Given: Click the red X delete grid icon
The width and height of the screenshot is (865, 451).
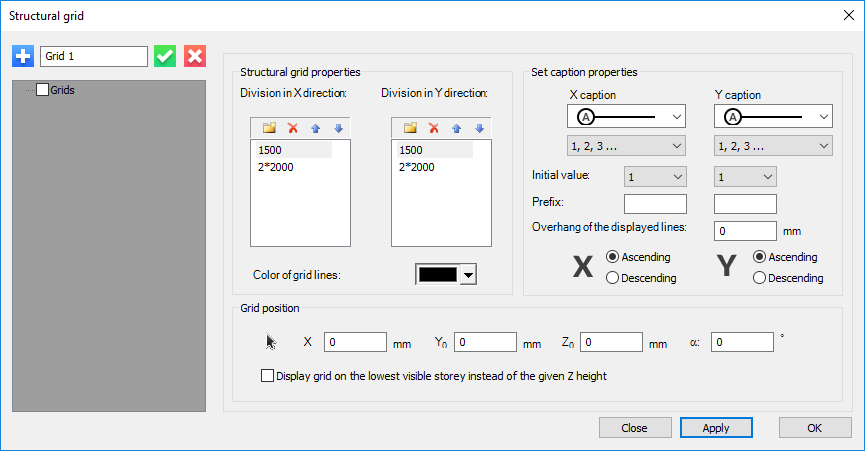Looking at the screenshot, I should pos(195,56).
